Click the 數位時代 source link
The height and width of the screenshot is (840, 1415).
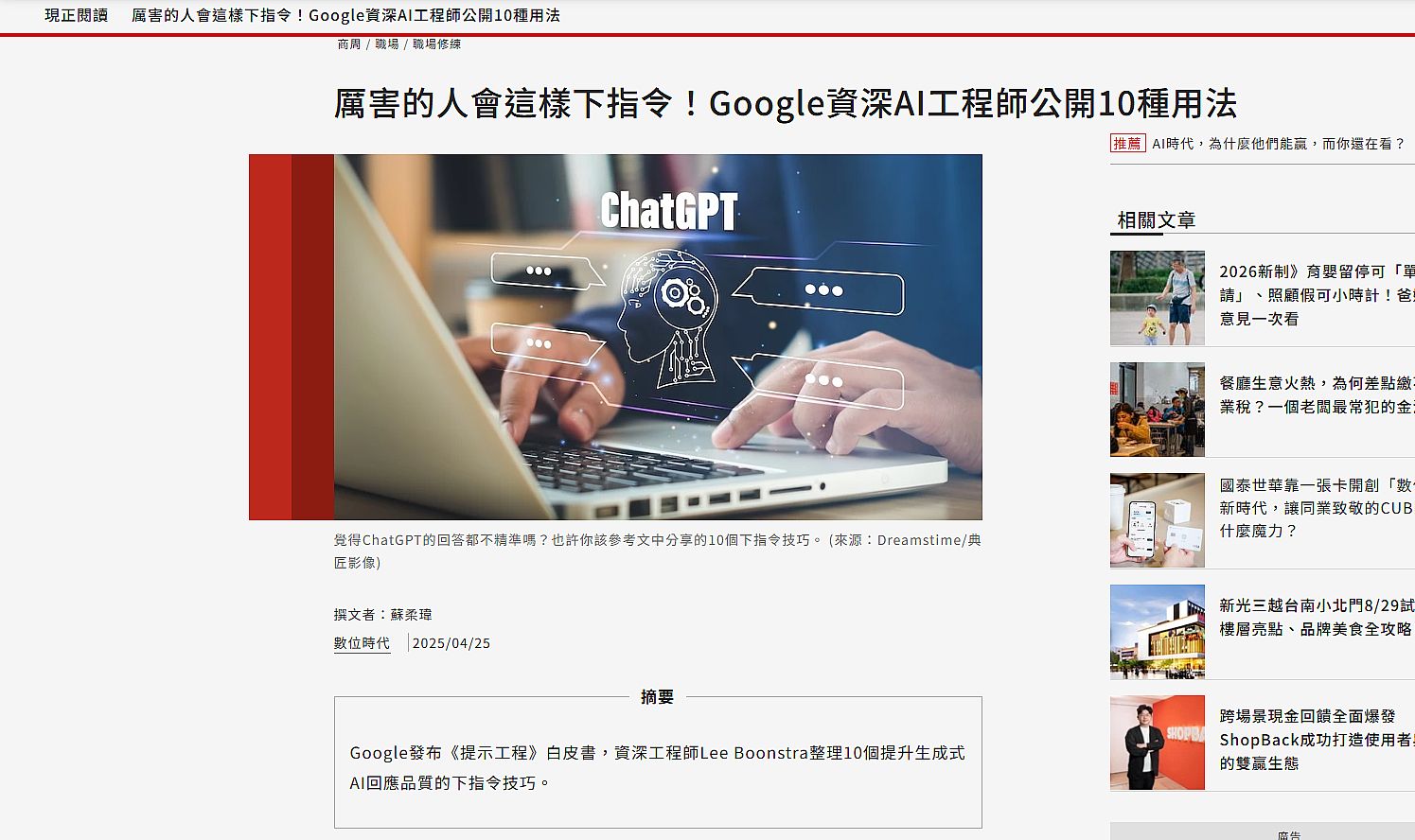(362, 643)
